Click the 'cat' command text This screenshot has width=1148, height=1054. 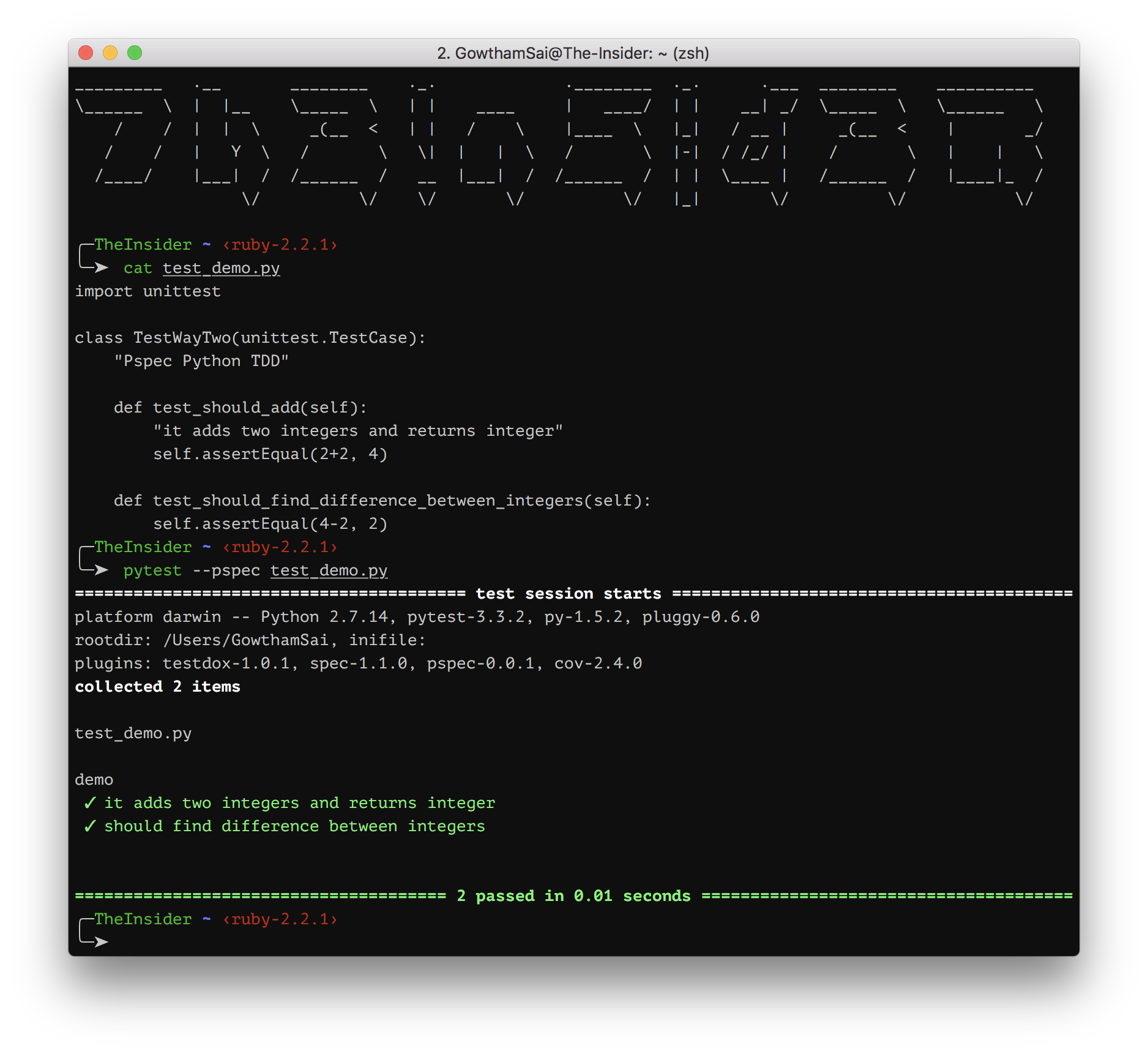tap(138, 268)
